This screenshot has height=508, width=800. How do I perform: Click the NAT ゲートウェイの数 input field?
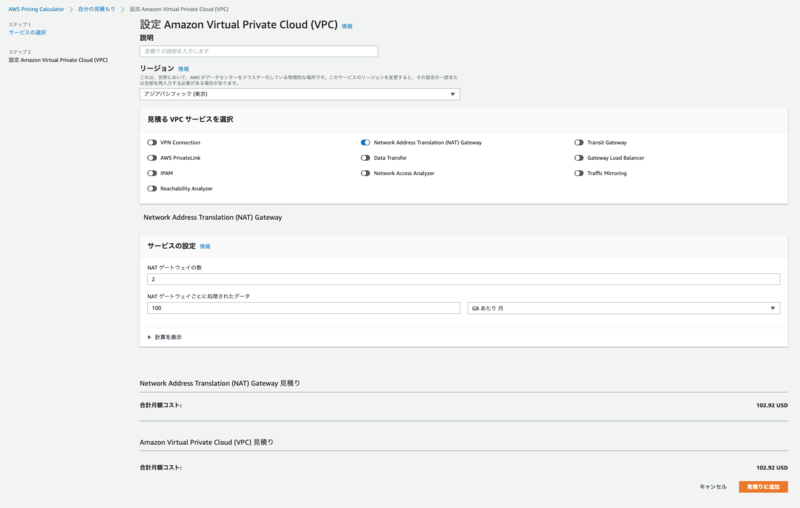463,280
